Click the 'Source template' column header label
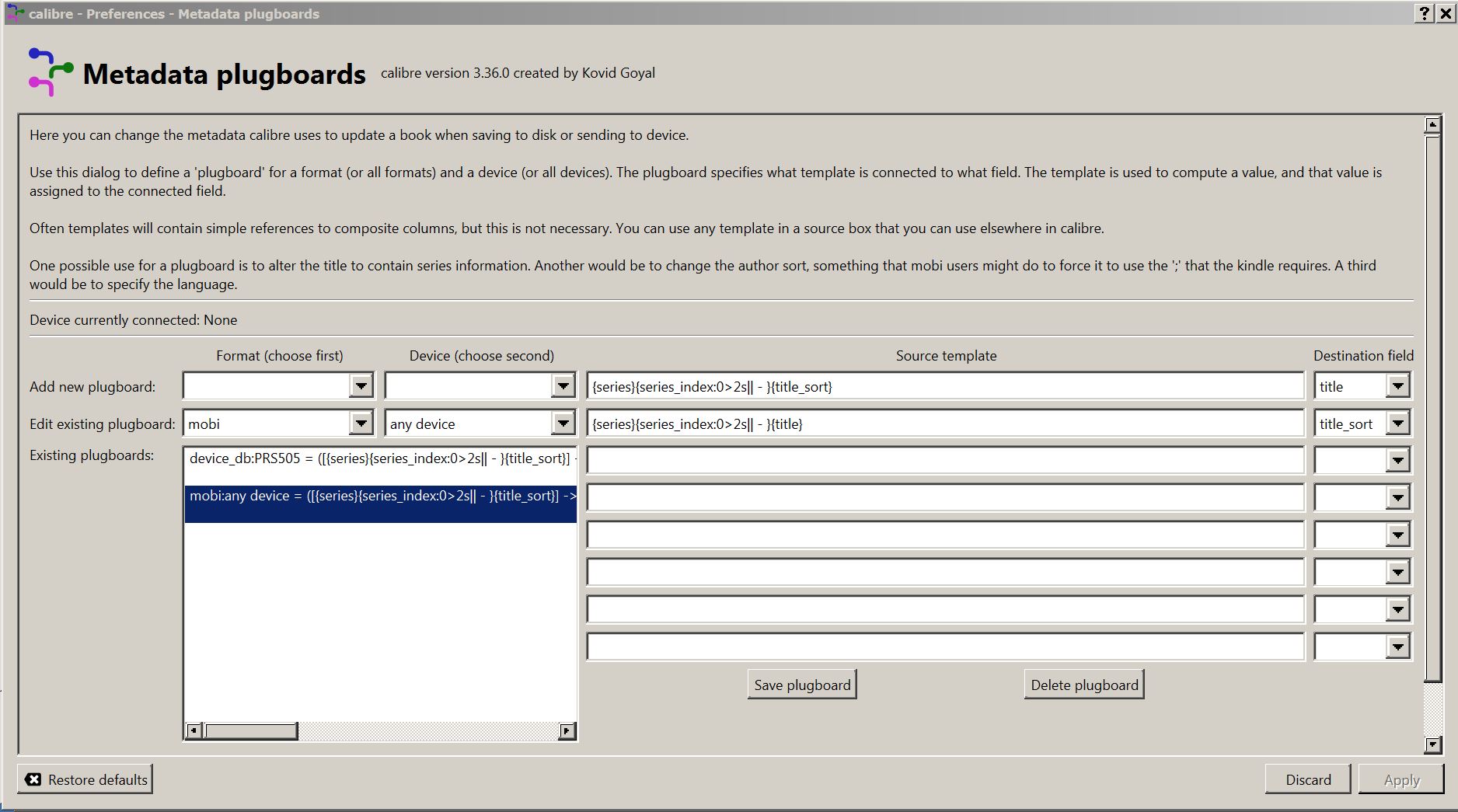Viewport: 1458px width, 812px height. (946, 356)
